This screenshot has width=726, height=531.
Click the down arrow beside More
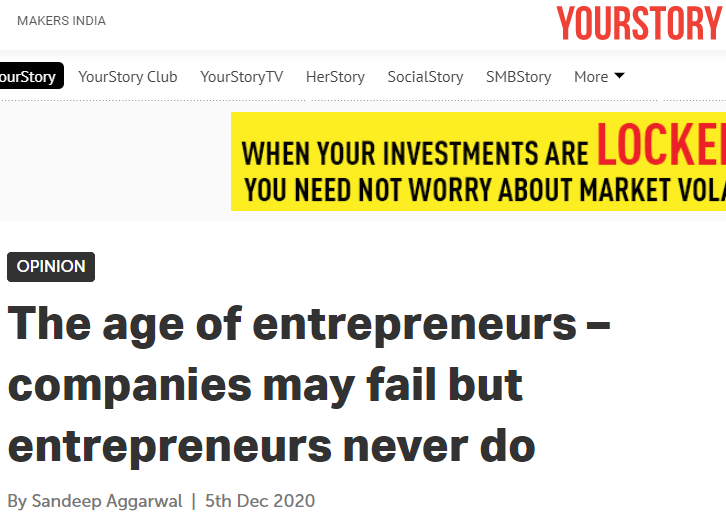tap(619, 76)
